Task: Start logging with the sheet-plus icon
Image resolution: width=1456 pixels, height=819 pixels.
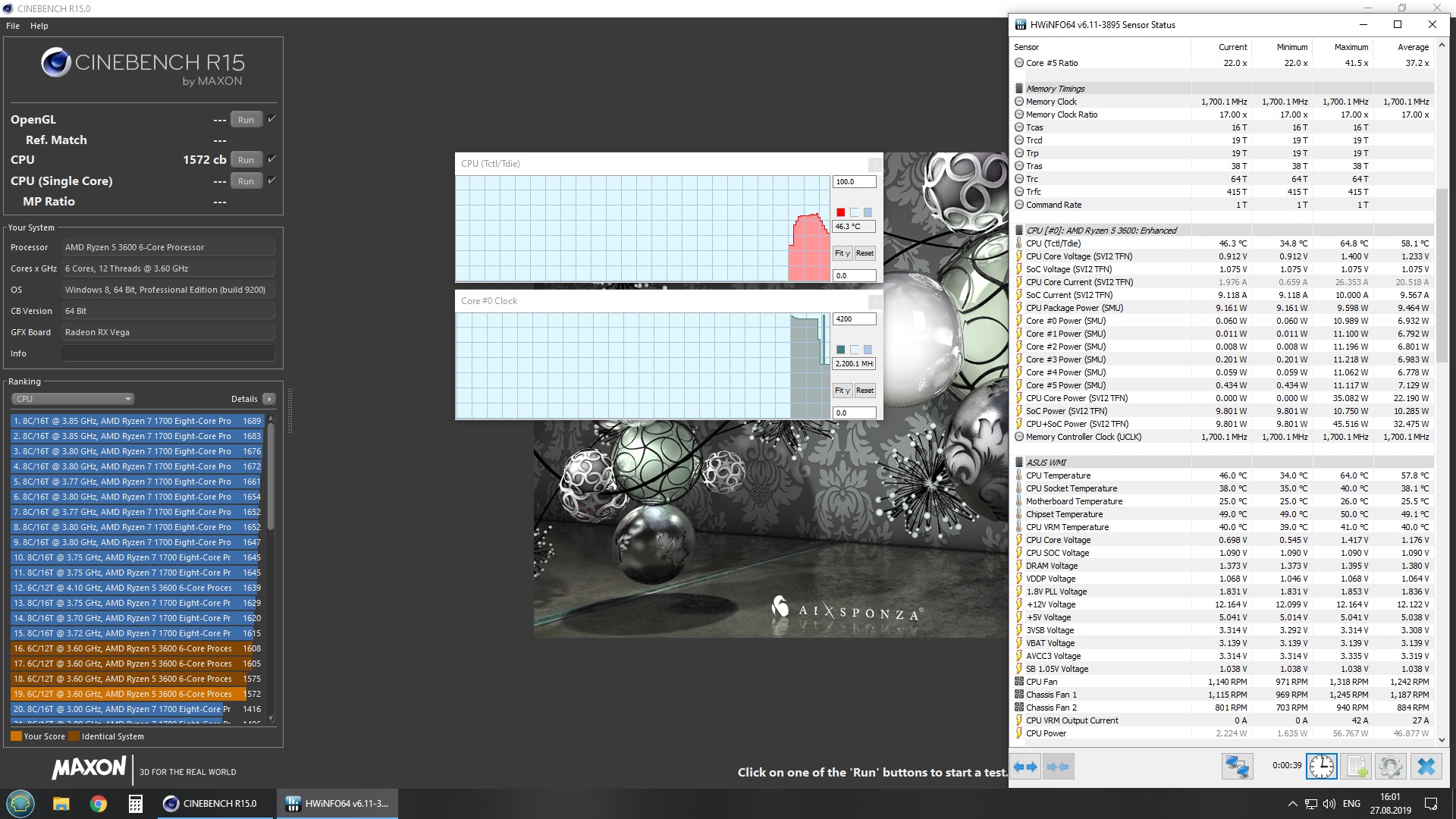Action: pos(1357,767)
